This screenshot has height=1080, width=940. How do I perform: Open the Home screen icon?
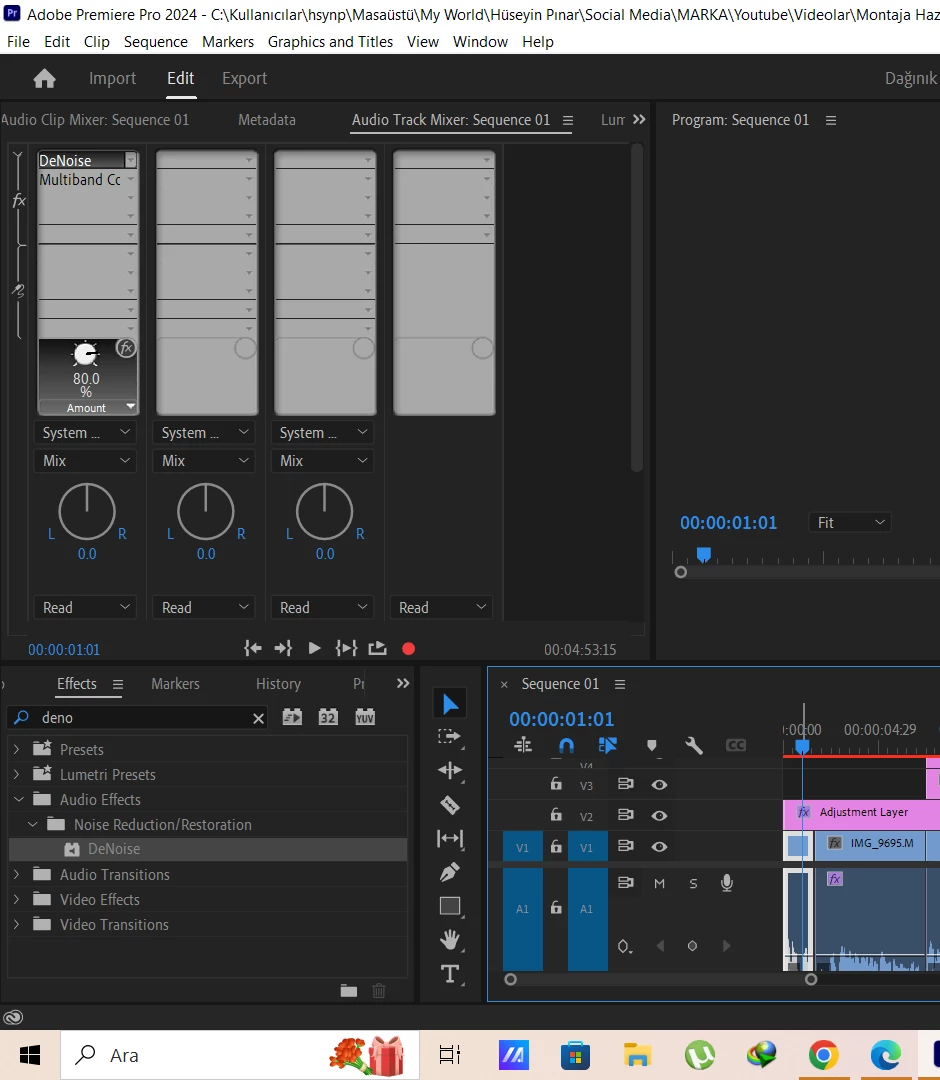click(x=45, y=79)
